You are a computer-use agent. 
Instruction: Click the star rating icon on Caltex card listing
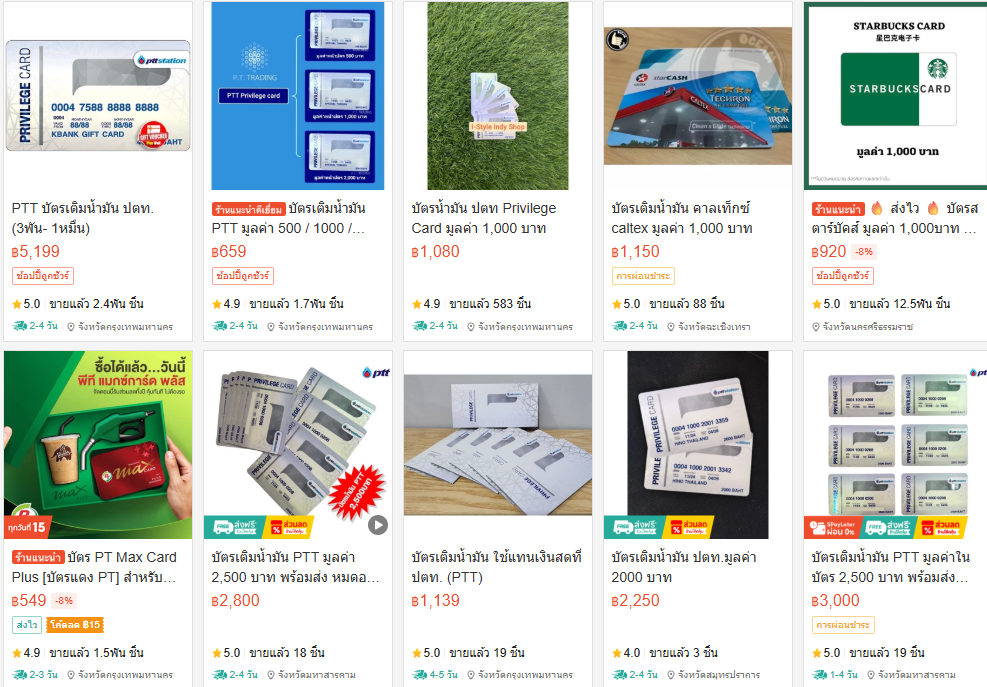point(617,304)
